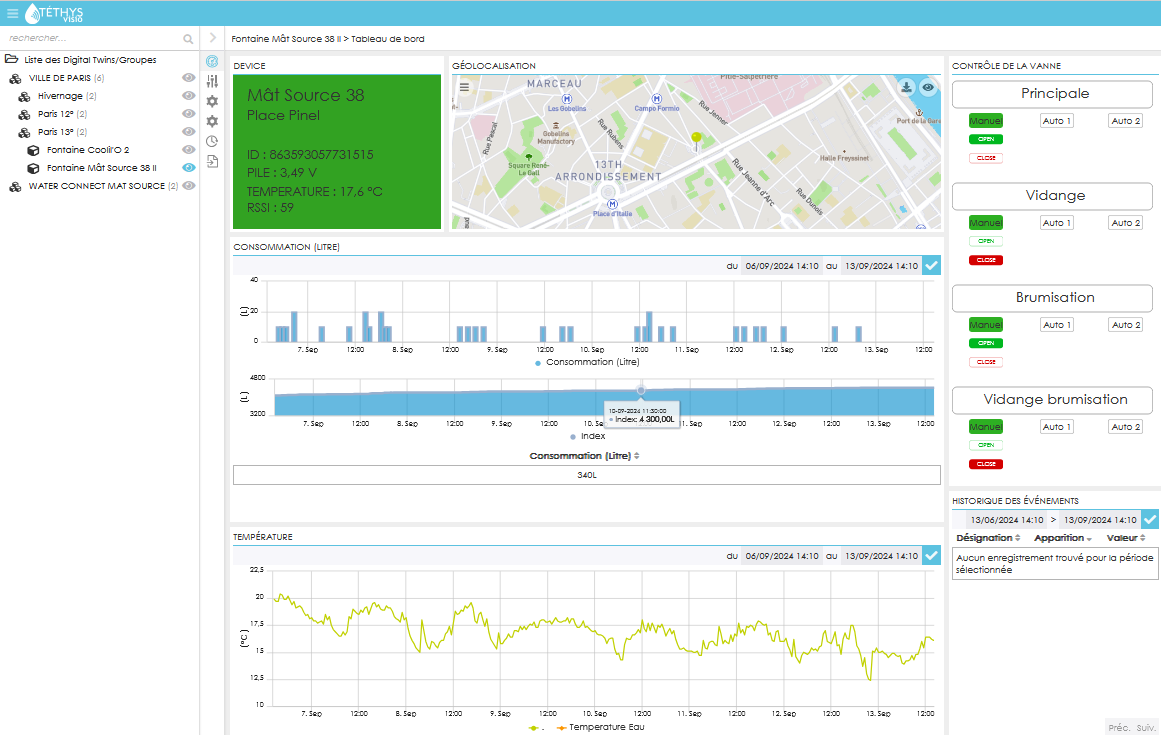Open the hamburger menu in top bar
The image size is (1161, 735).
[13, 13]
